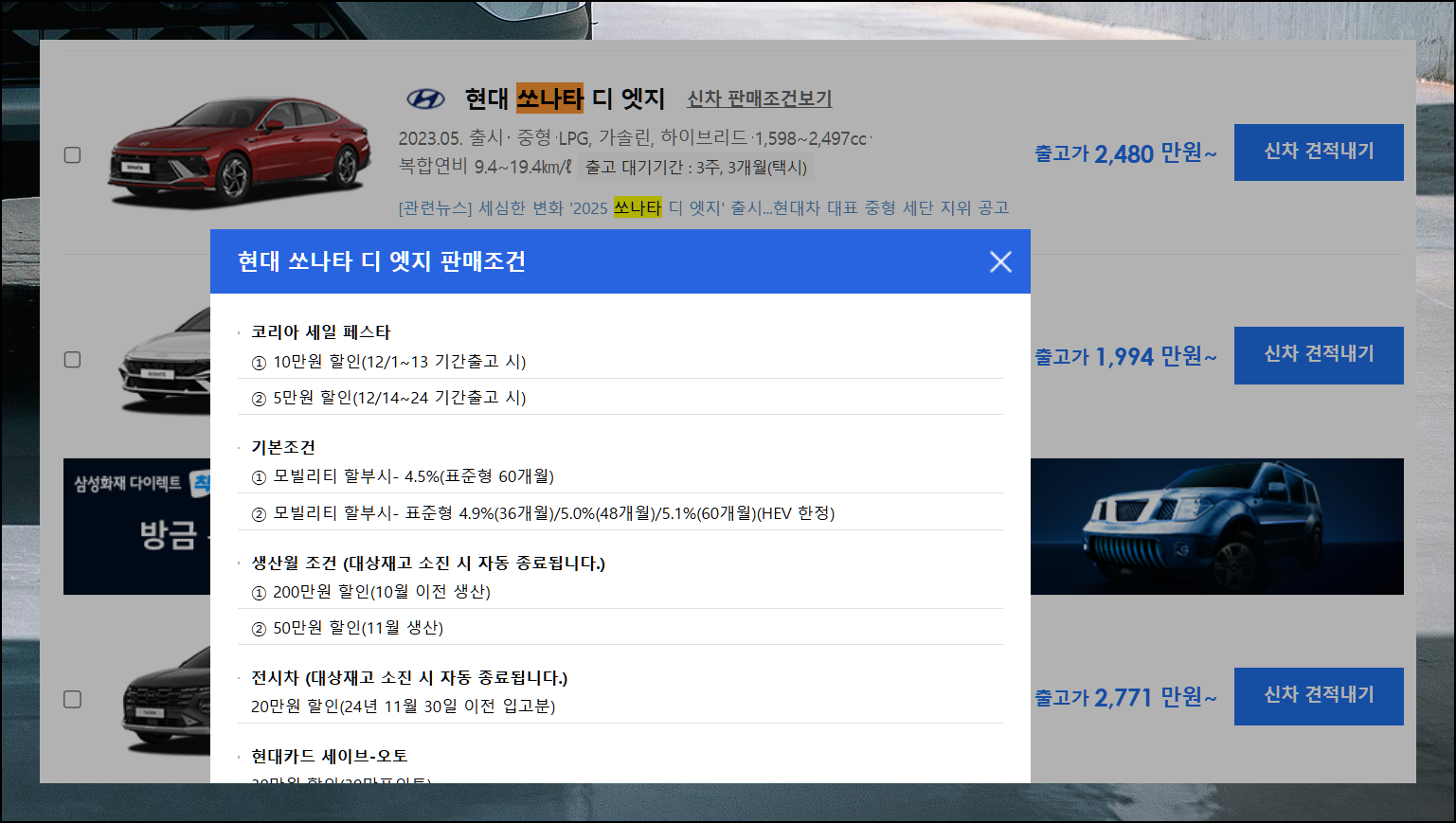The width and height of the screenshot is (1456, 823).
Task: Click the dark car thumbnail in the 2,771 만원 row
Action: click(166, 701)
